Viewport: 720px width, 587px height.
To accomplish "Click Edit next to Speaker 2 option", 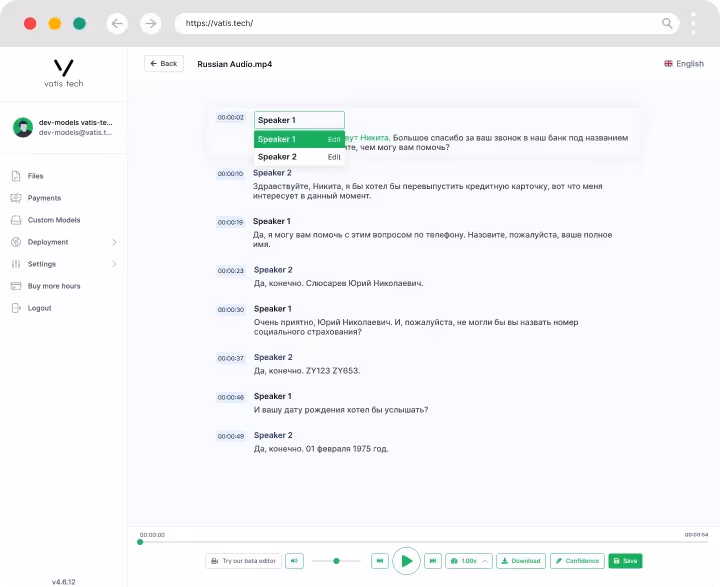I will pos(334,157).
